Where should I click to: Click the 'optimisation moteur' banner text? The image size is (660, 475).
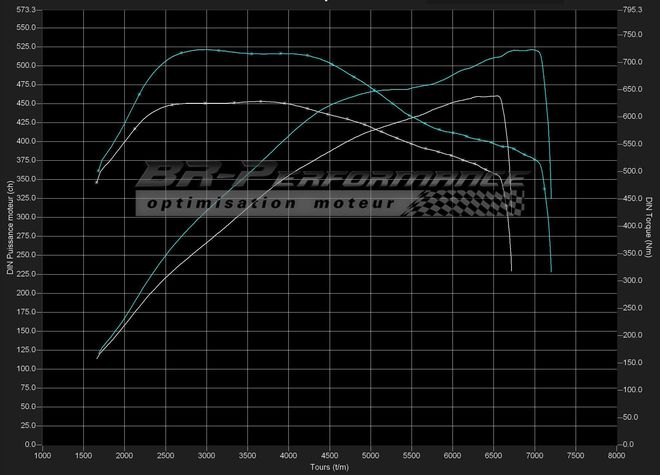click(270, 204)
